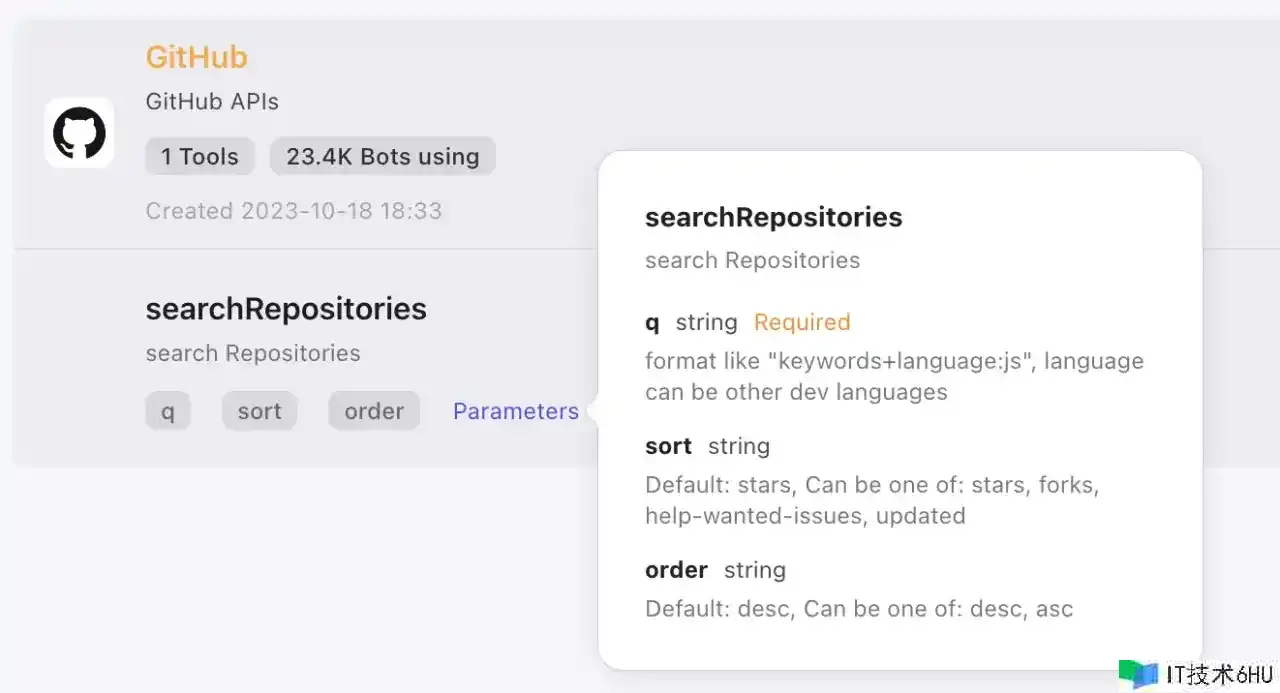Click the orange Required label
Screen dimensions: 1280x693
[x=802, y=322]
